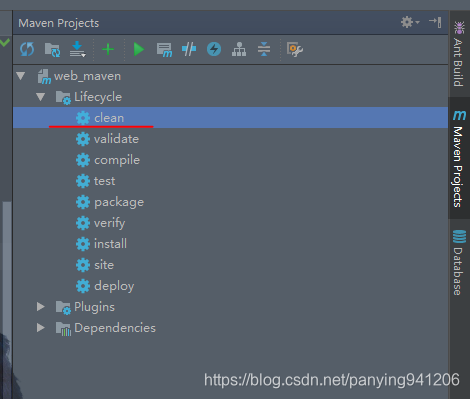Open the Ant Build side tab
470x399 pixels.
pos(459,53)
